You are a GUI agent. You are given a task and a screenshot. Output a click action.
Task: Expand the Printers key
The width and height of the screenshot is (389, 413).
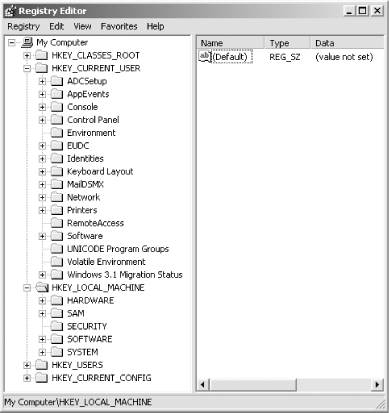pos(42,210)
